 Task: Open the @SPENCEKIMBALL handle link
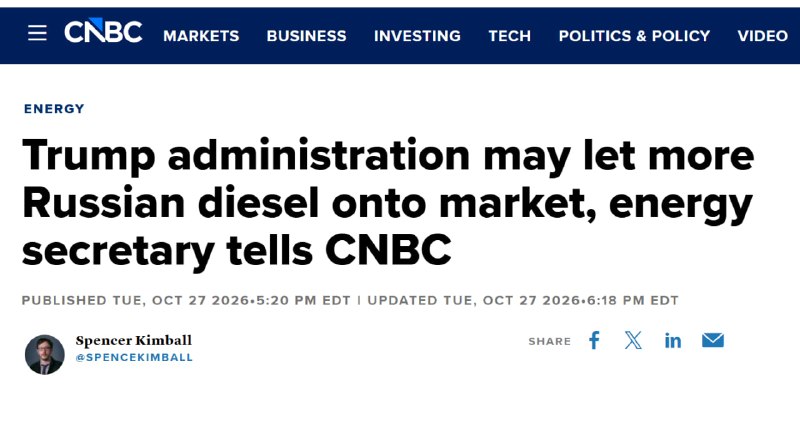134,358
